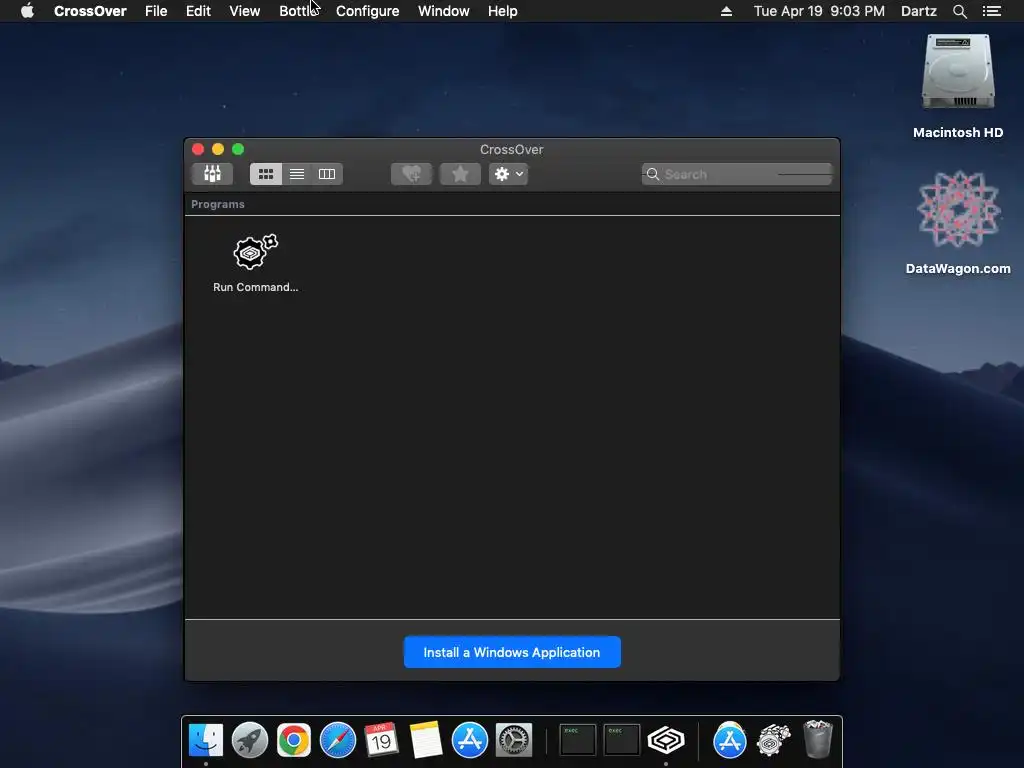Open the first exec terminal icon in Dock

coord(577,740)
